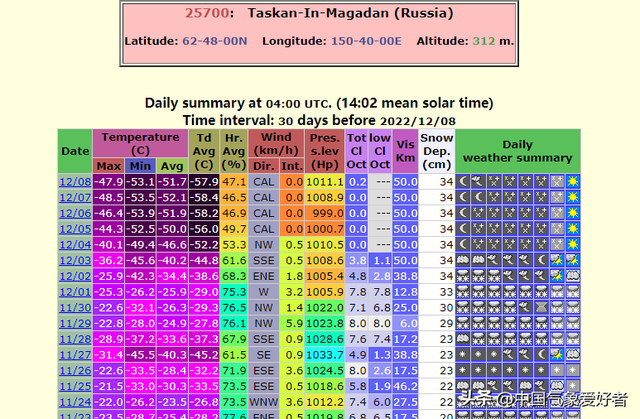Image resolution: width=640 pixels, height=419 pixels.
Task: Click the light-gray ice crystals icon in 12/08 row
Action: tap(557, 182)
